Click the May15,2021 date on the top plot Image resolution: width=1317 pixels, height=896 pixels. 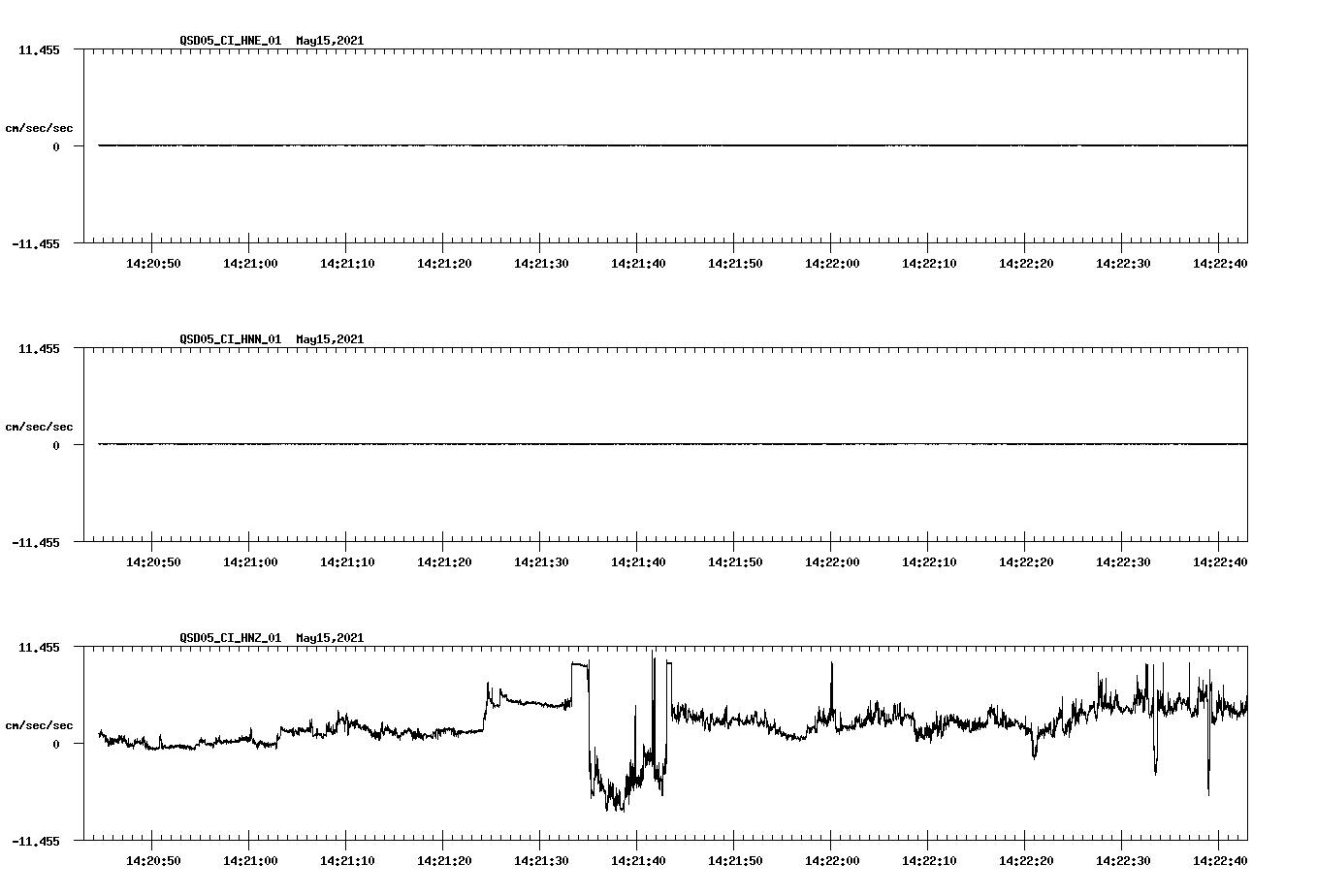pos(330,41)
